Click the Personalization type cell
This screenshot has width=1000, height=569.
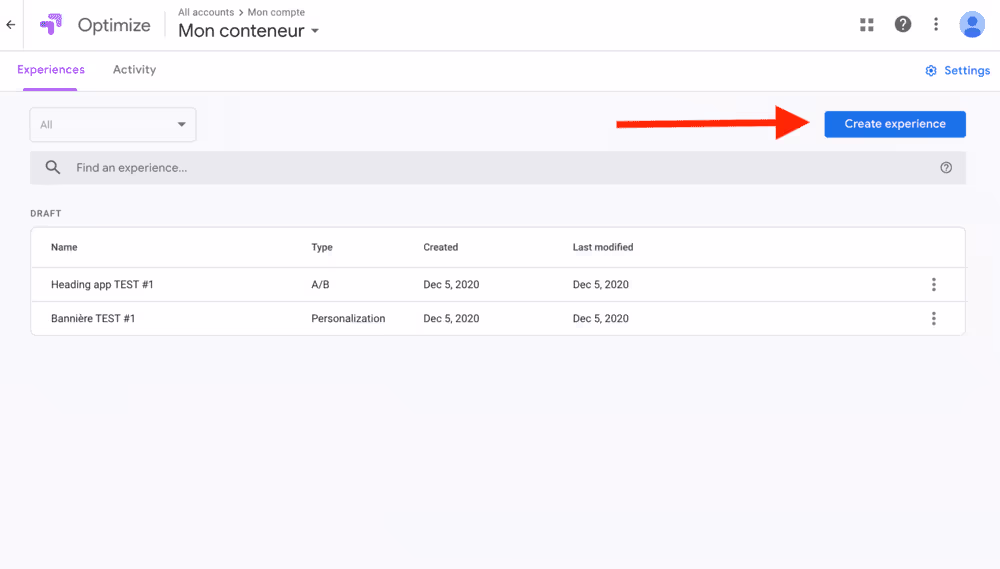click(x=348, y=318)
